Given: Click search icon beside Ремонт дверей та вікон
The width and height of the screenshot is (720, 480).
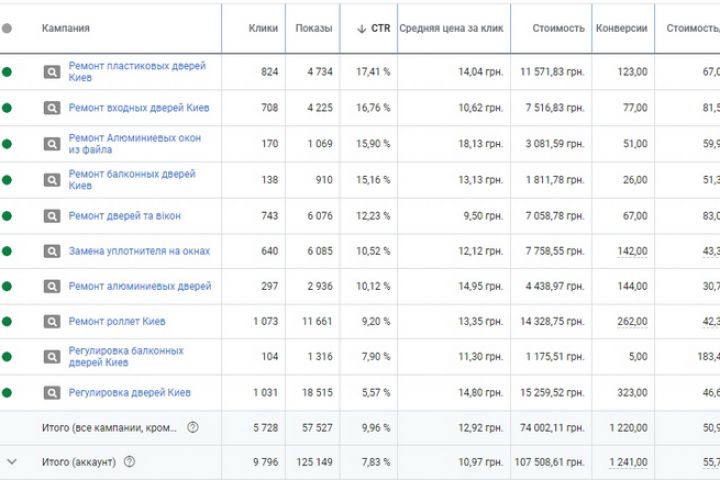Looking at the screenshot, I should click(x=52, y=215).
